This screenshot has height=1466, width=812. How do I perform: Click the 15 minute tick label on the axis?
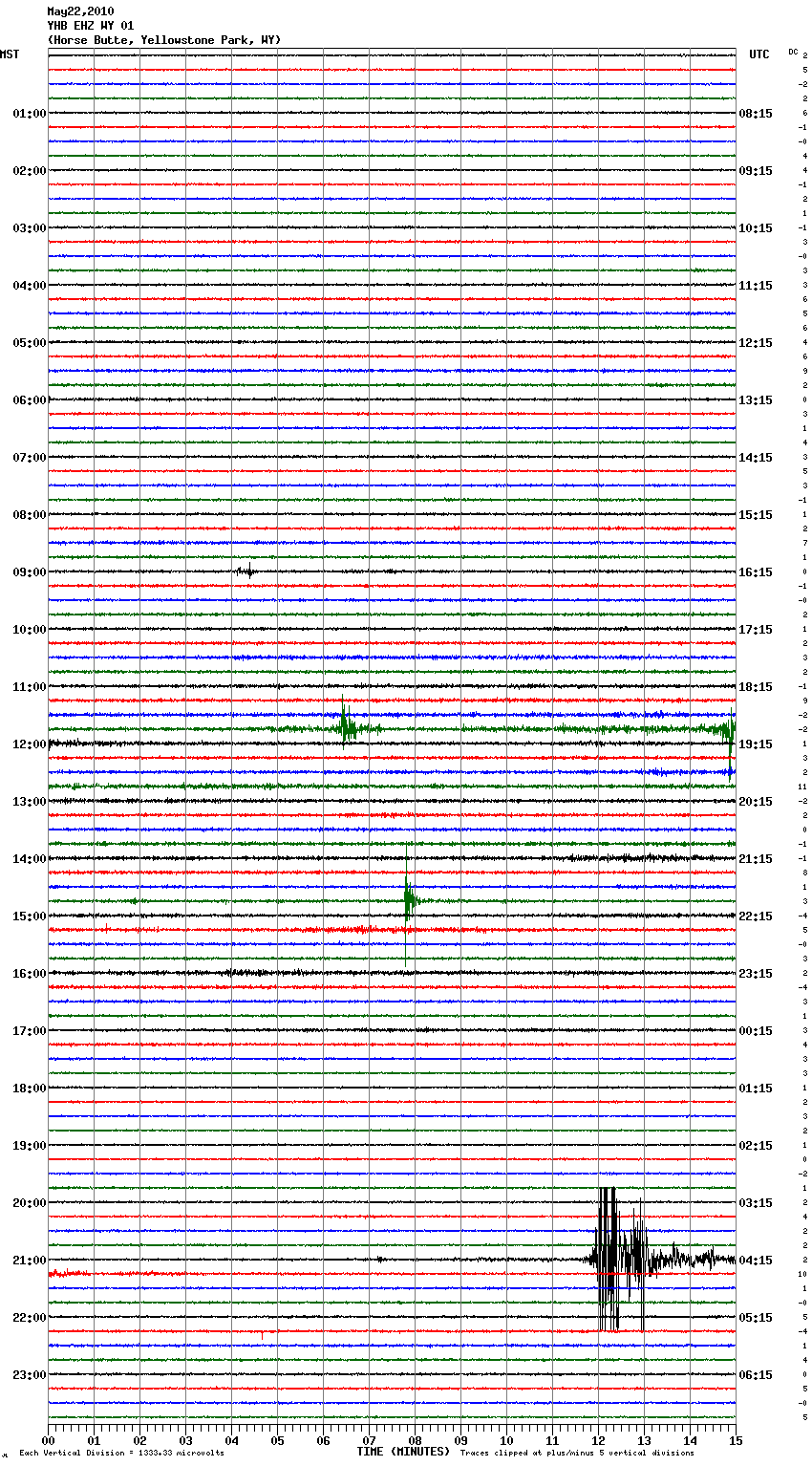736,1440
